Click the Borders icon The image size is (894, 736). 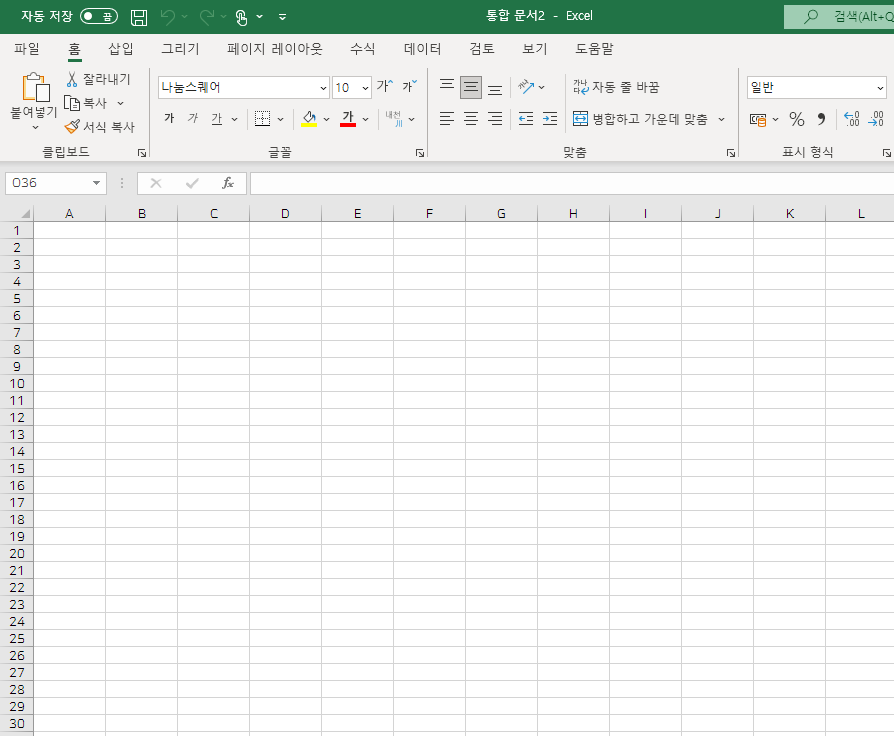coord(262,119)
